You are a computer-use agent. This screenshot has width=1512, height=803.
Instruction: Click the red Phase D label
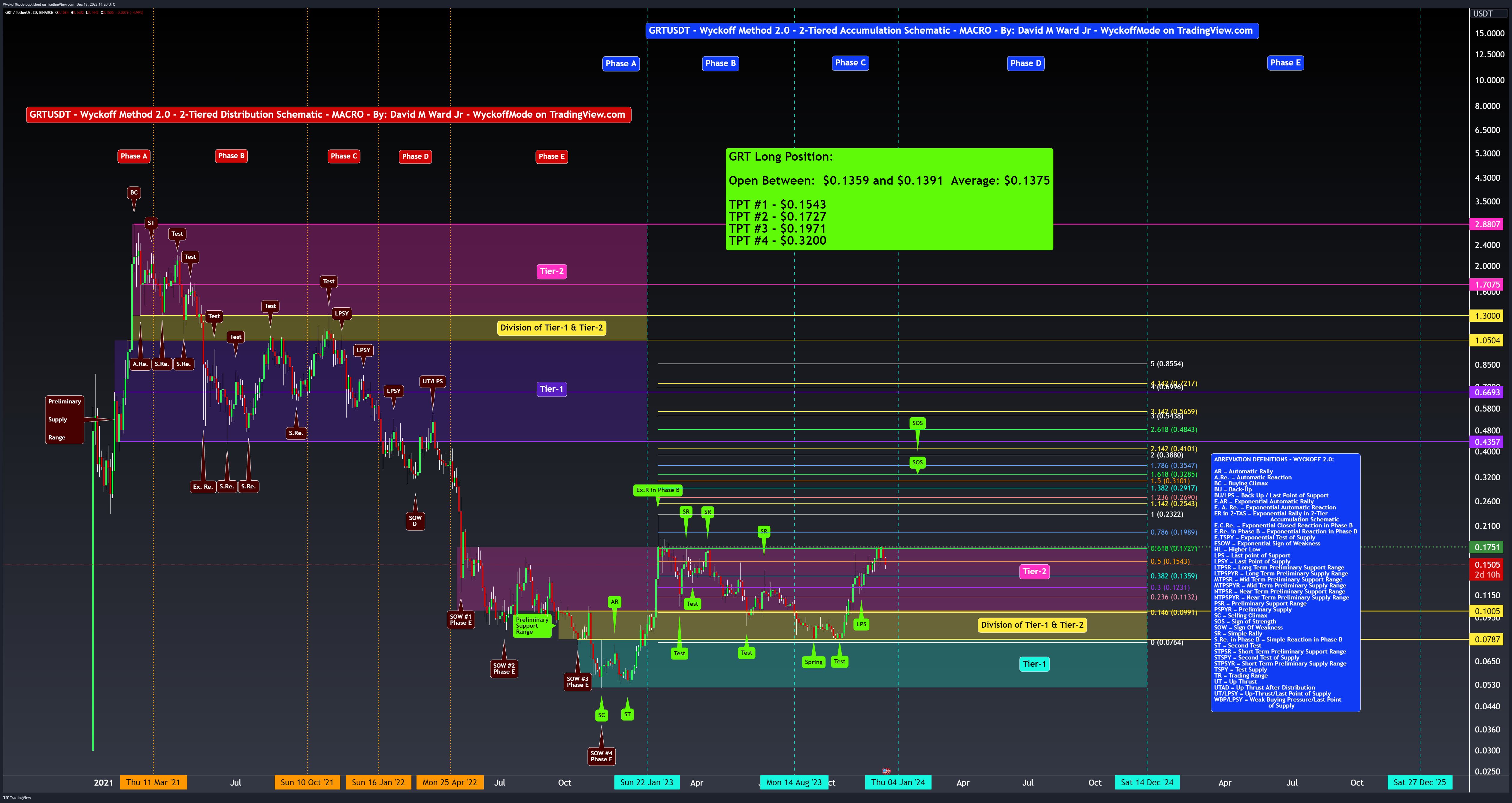click(x=416, y=157)
